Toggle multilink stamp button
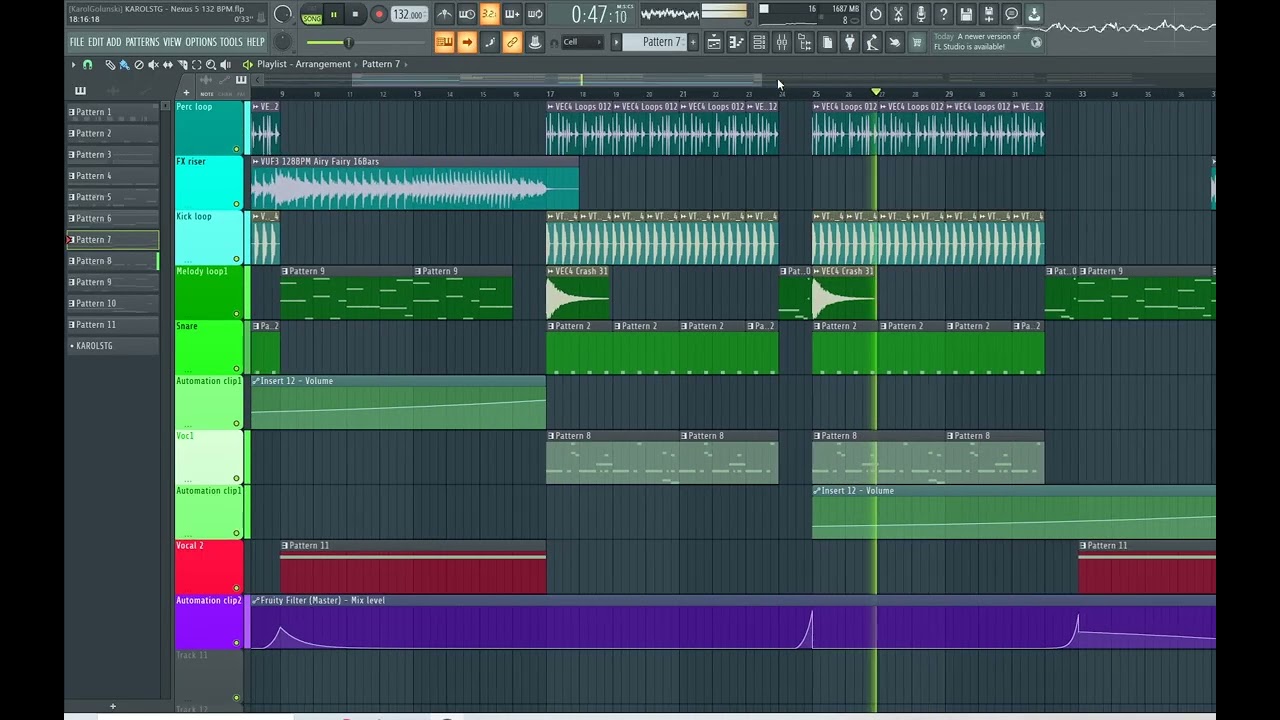1280x720 pixels. click(535, 42)
